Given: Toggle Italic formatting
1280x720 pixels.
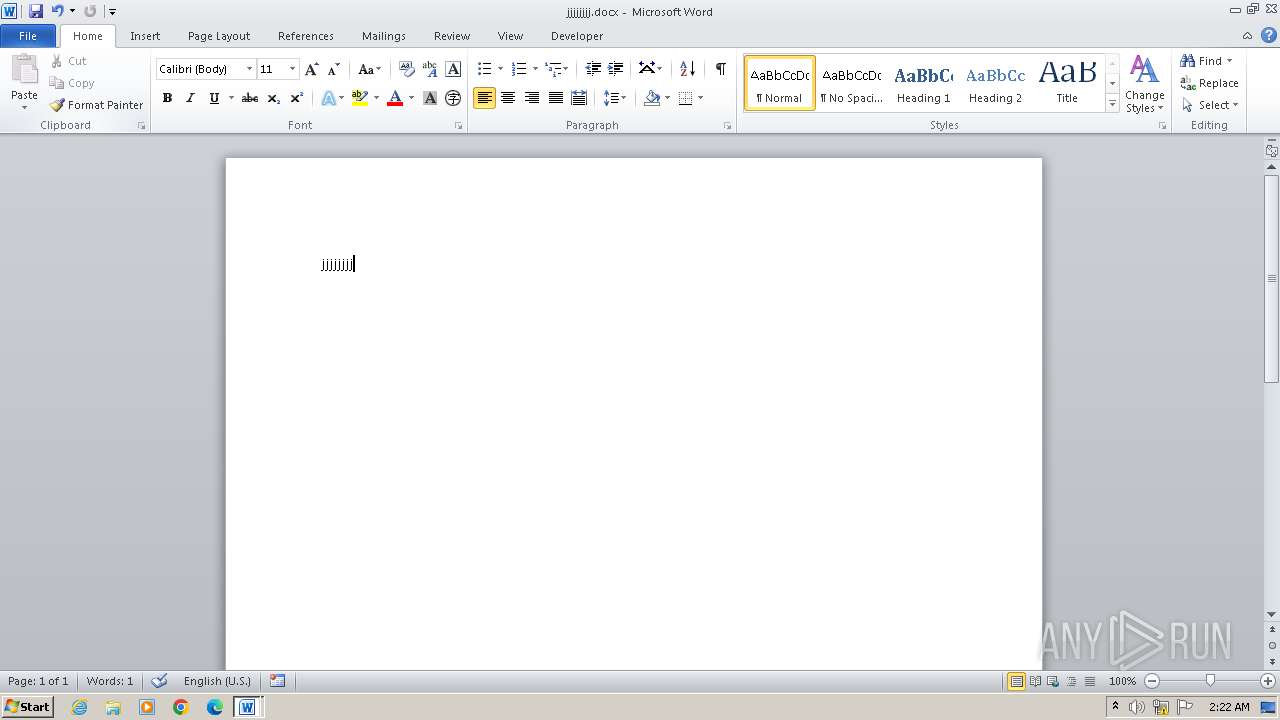Looking at the screenshot, I should pos(190,98).
